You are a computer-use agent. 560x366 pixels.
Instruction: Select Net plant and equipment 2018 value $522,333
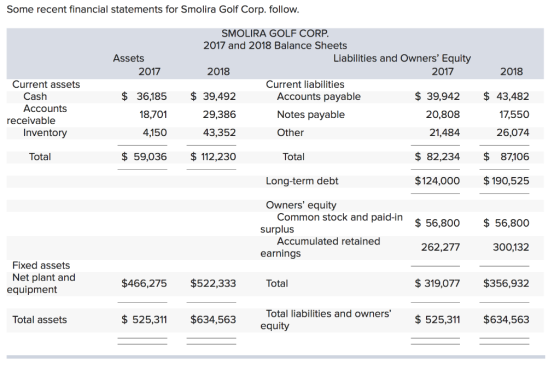(213, 284)
